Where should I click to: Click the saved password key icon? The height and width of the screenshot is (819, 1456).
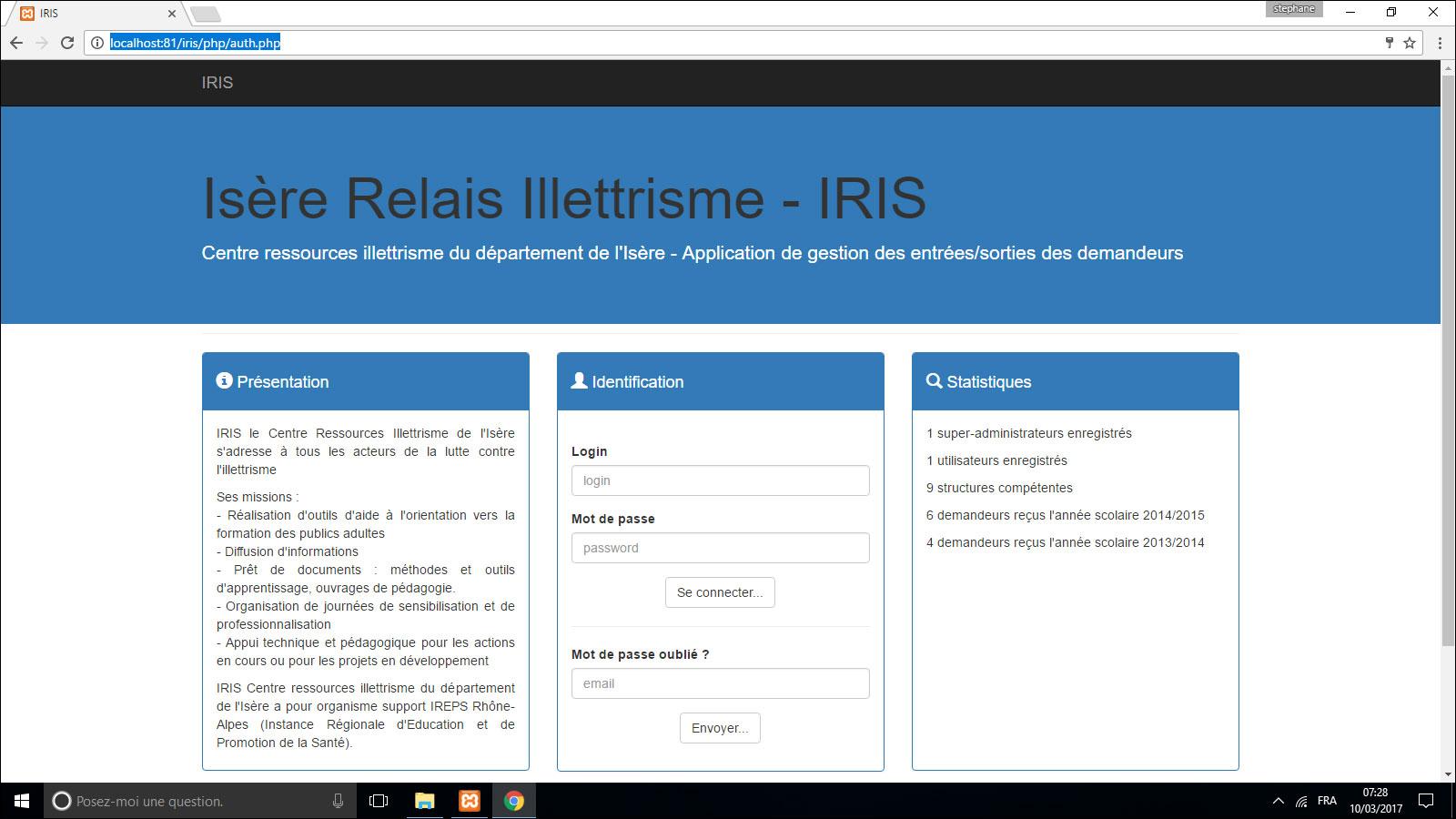pyautogui.click(x=1389, y=43)
